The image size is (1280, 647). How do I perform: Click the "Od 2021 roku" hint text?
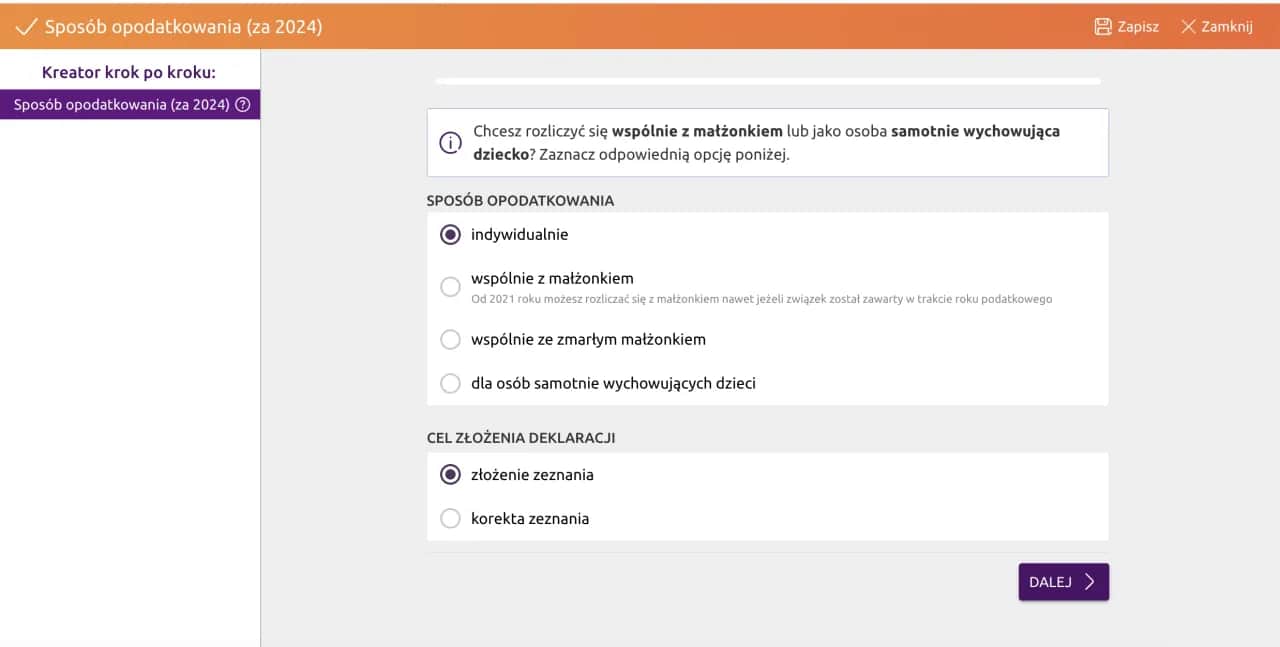[761, 299]
